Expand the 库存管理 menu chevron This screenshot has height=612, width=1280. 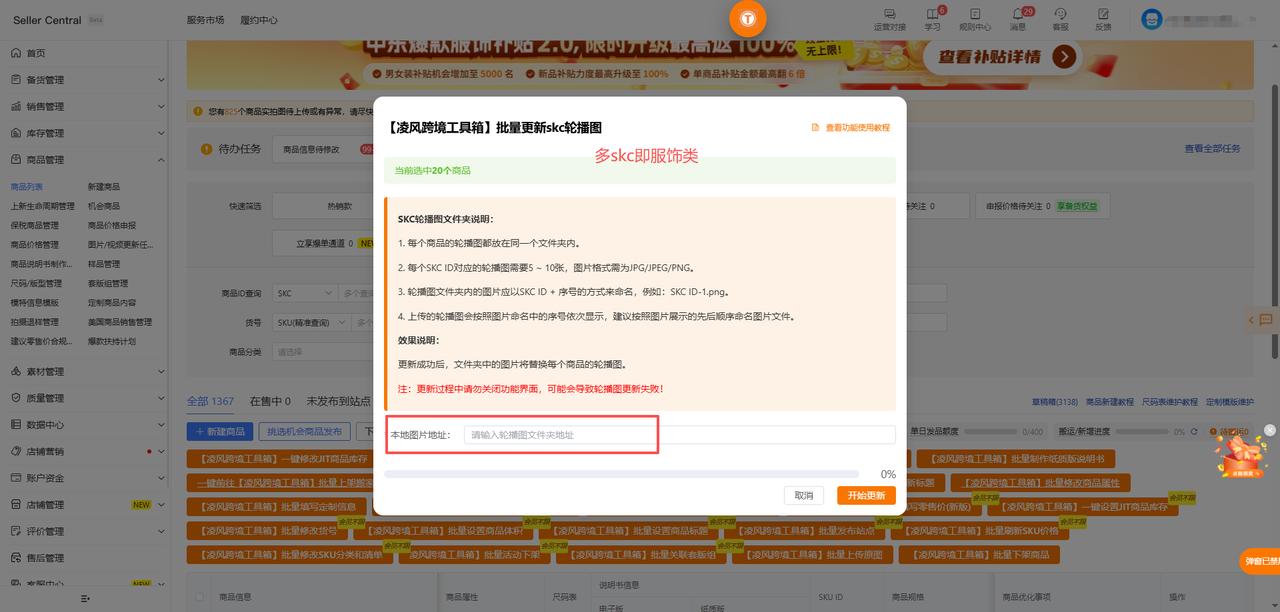tap(161, 133)
